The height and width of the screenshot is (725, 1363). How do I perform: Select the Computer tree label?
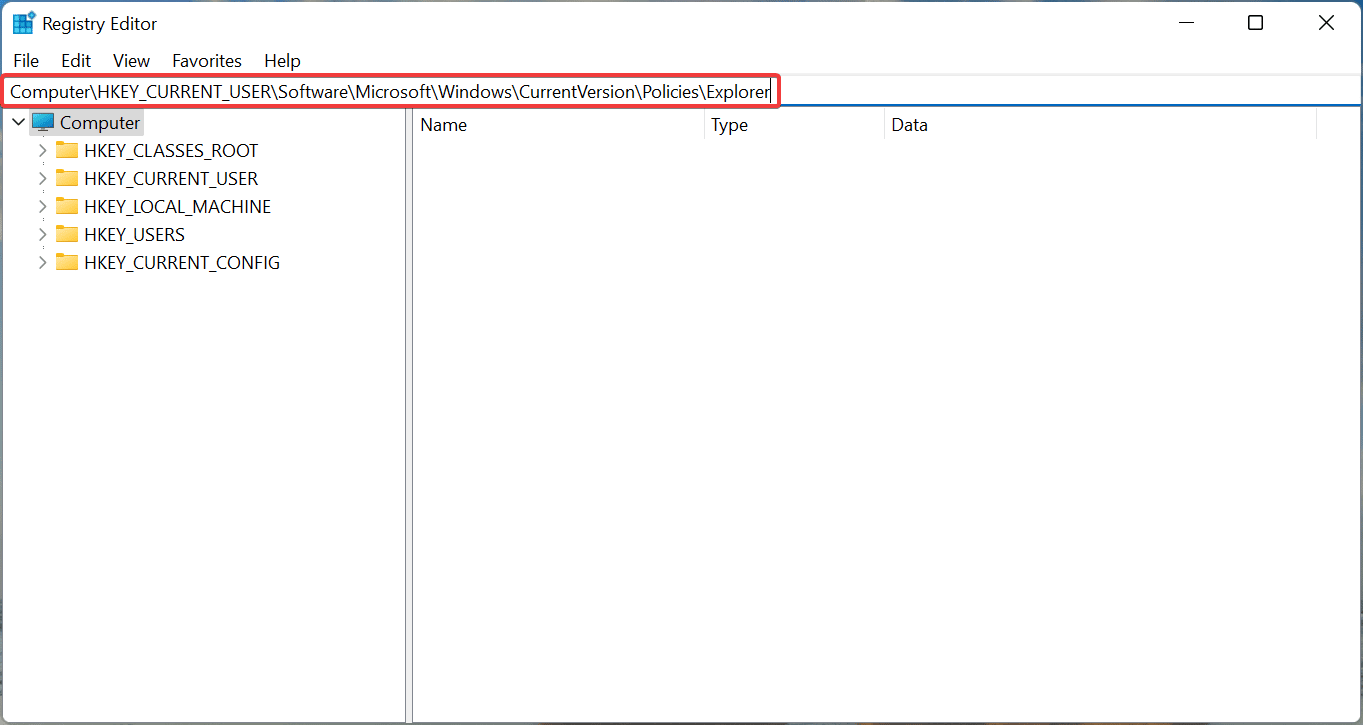pos(100,123)
